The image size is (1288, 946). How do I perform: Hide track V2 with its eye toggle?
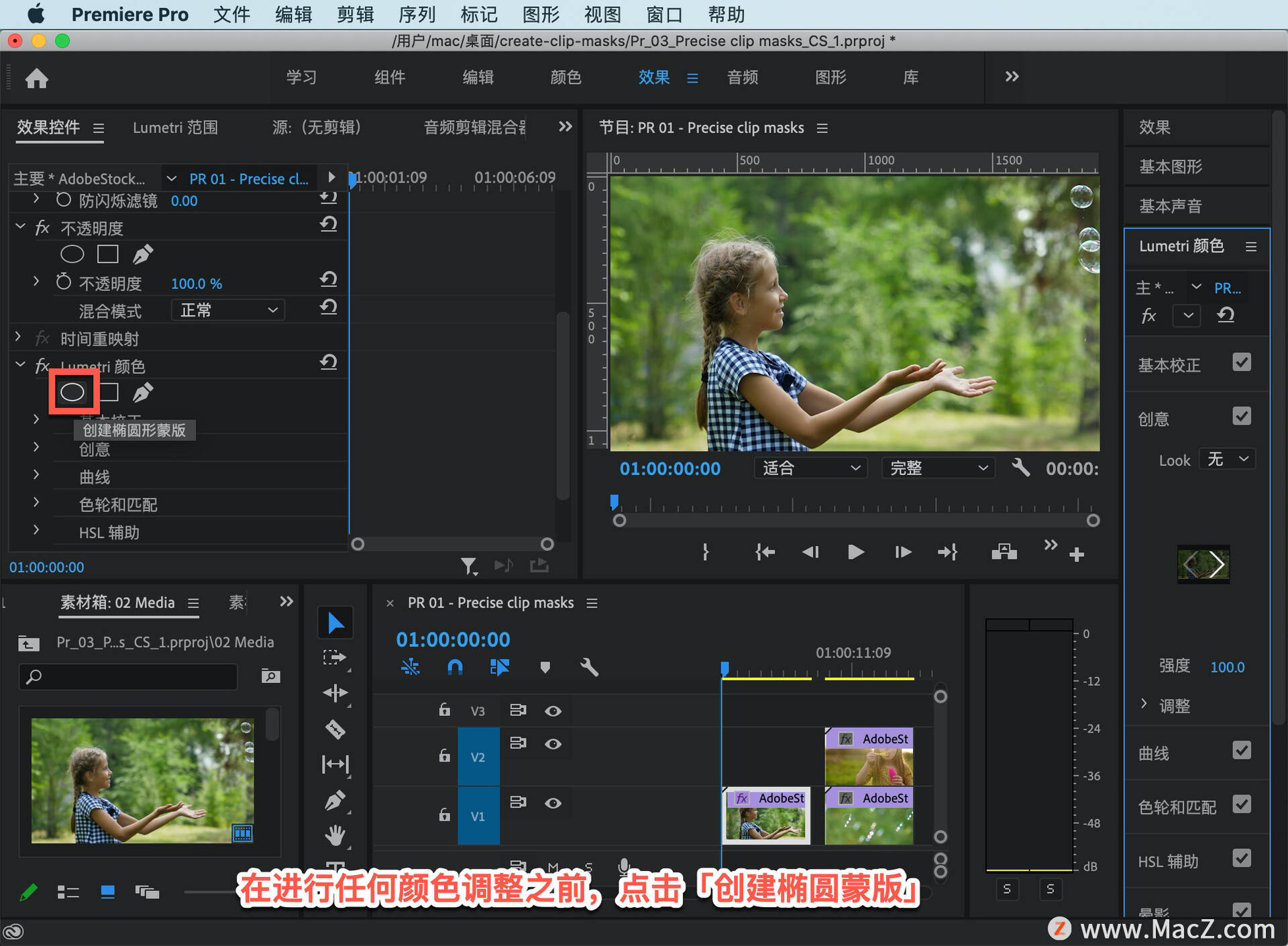click(553, 744)
